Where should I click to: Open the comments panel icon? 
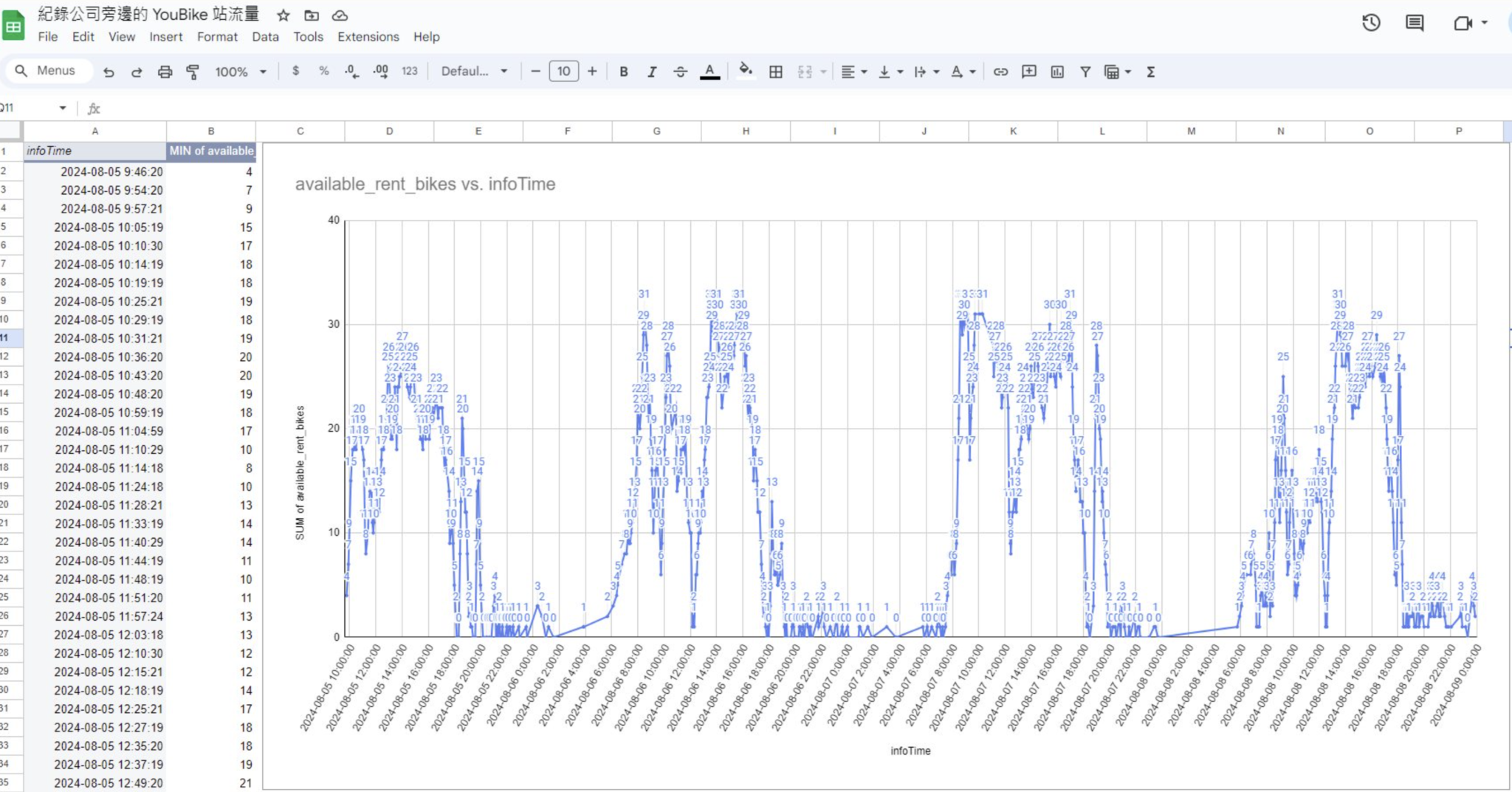[1415, 23]
